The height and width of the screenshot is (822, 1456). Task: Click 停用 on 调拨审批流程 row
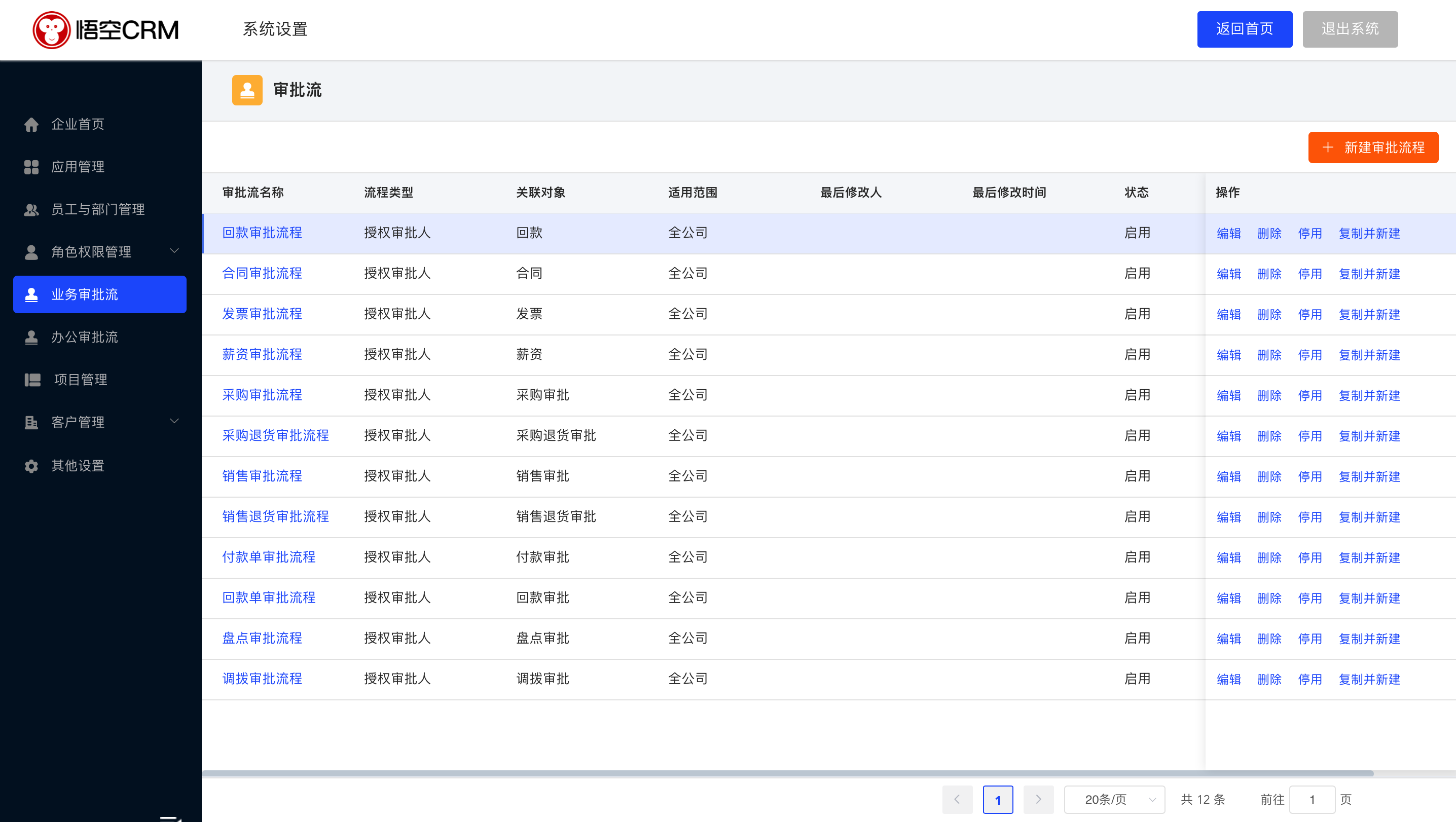pyautogui.click(x=1309, y=679)
